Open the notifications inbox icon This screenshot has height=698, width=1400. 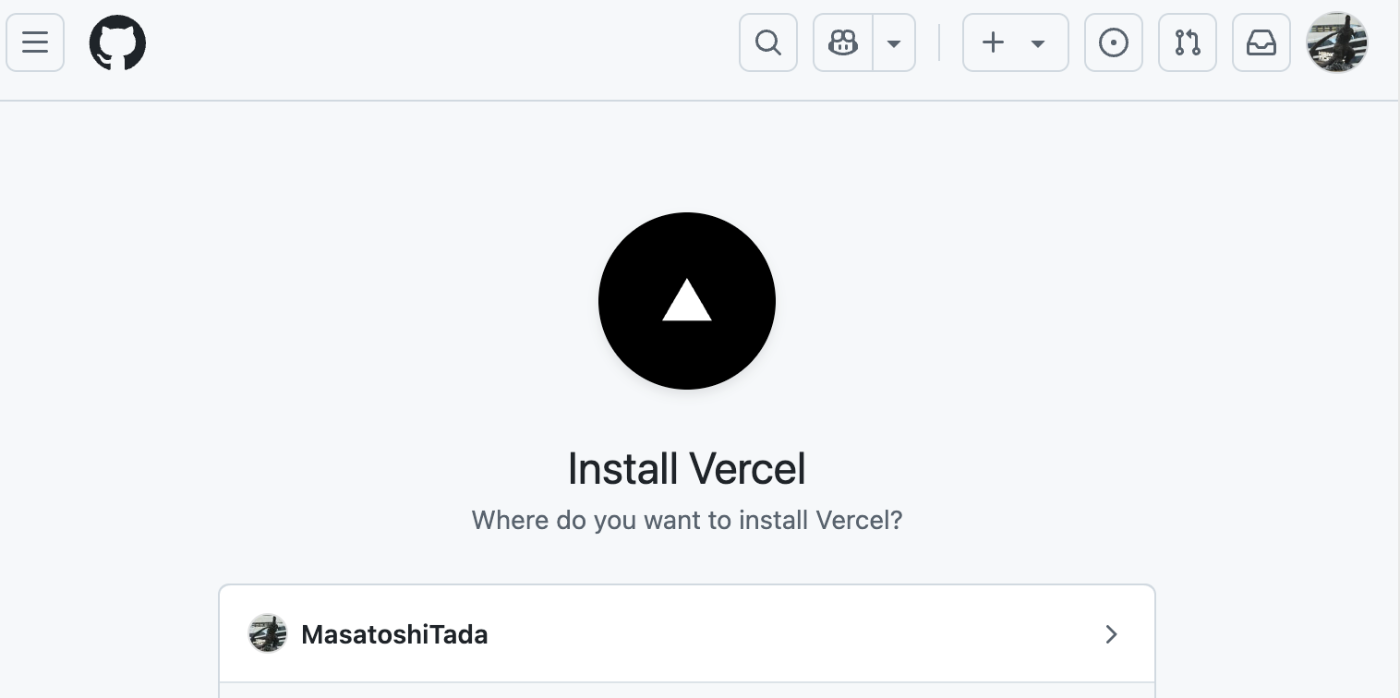(x=1261, y=43)
